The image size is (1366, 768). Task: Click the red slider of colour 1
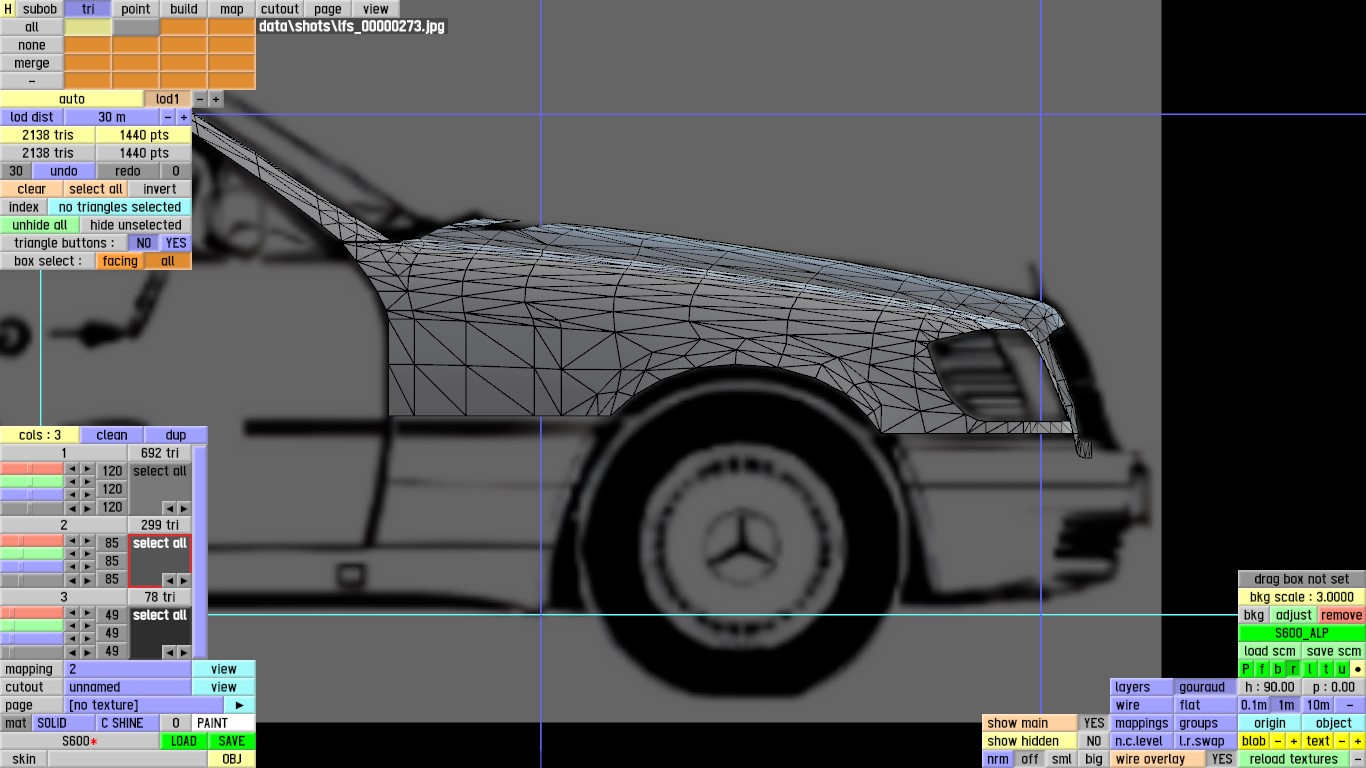click(32, 469)
